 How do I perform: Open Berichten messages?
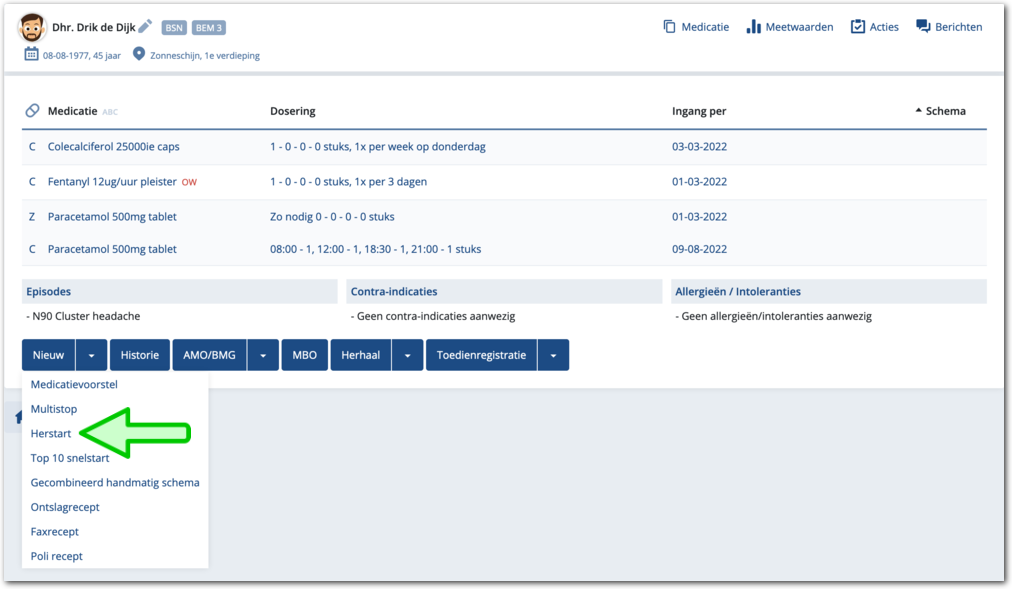tap(949, 27)
